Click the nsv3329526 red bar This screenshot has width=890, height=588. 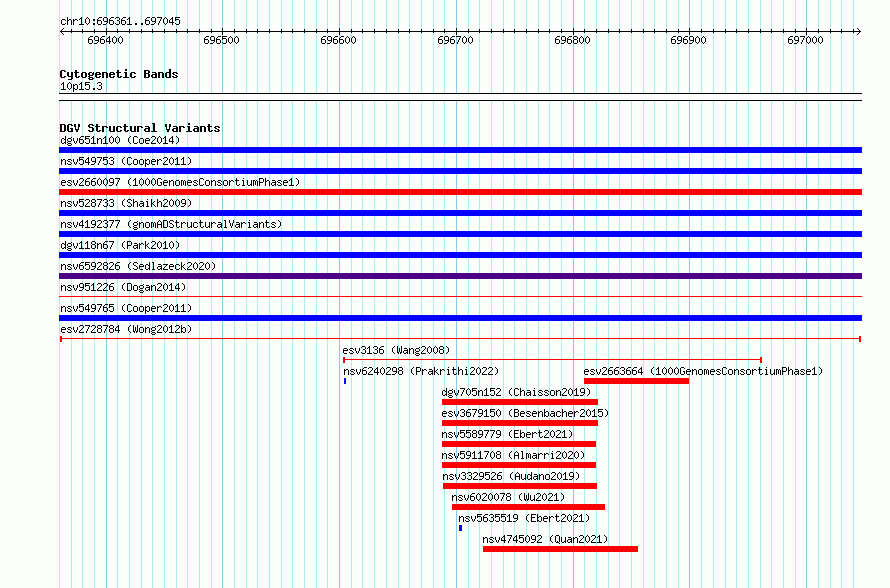click(x=520, y=486)
